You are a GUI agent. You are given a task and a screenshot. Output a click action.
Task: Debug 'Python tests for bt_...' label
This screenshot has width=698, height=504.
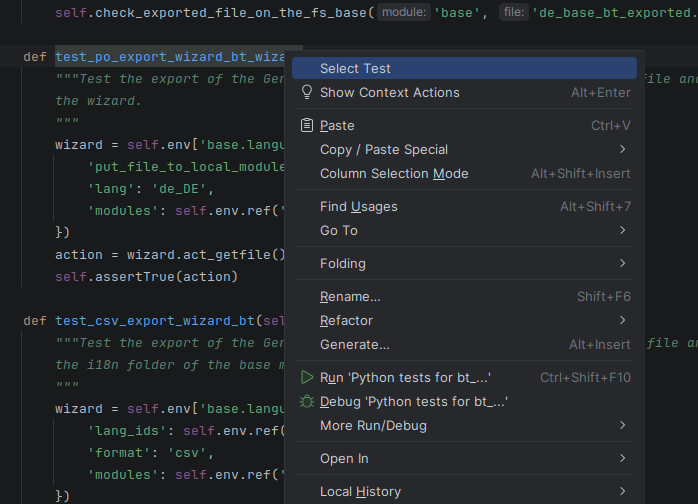[x=414, y=402]
